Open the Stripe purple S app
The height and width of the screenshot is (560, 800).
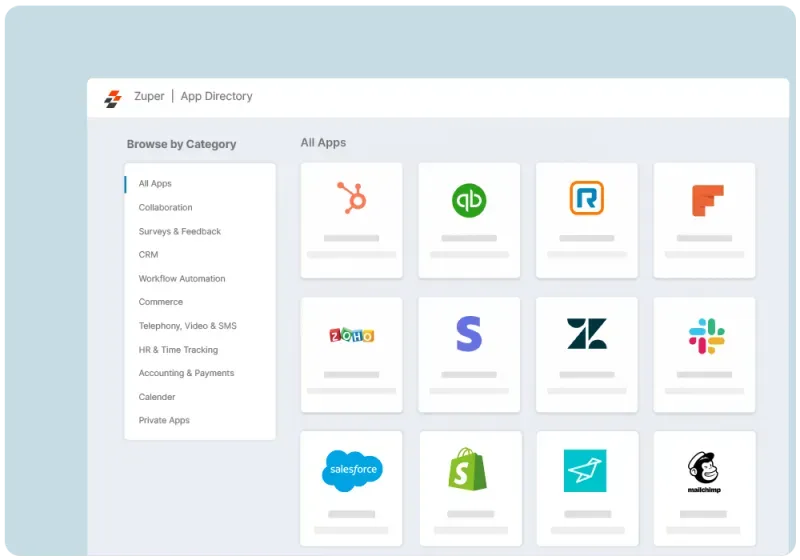tap(469, 334)
